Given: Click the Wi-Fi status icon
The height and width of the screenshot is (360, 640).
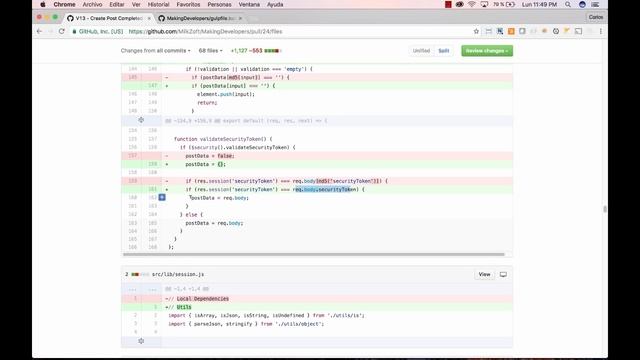Looking at the screenshot, I should point(472,4).
